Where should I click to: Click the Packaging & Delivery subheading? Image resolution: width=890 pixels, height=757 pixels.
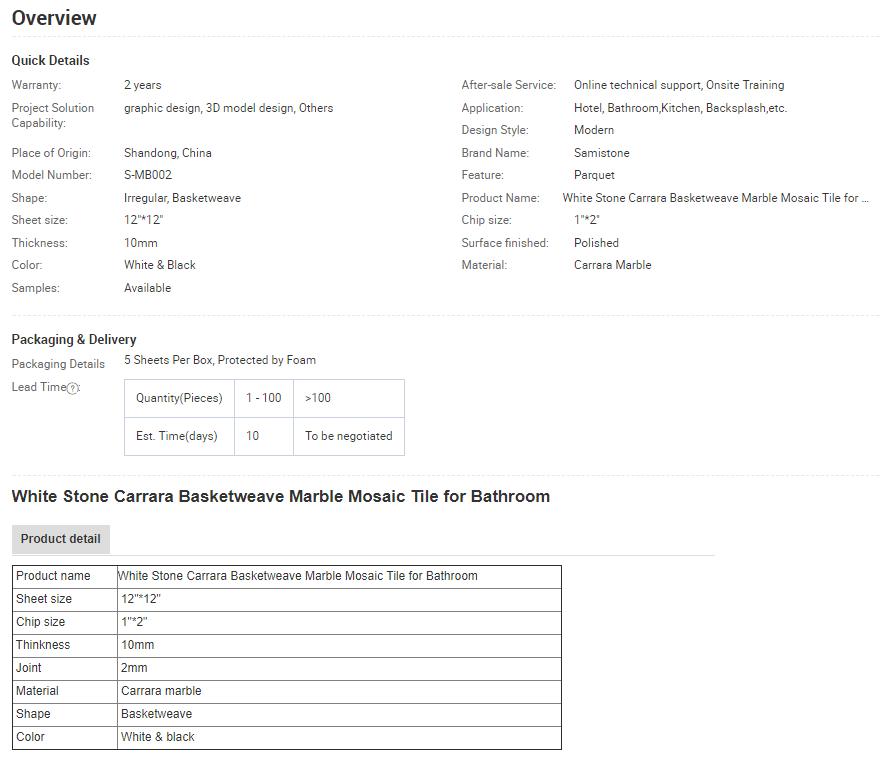click(x=74, y=339)
